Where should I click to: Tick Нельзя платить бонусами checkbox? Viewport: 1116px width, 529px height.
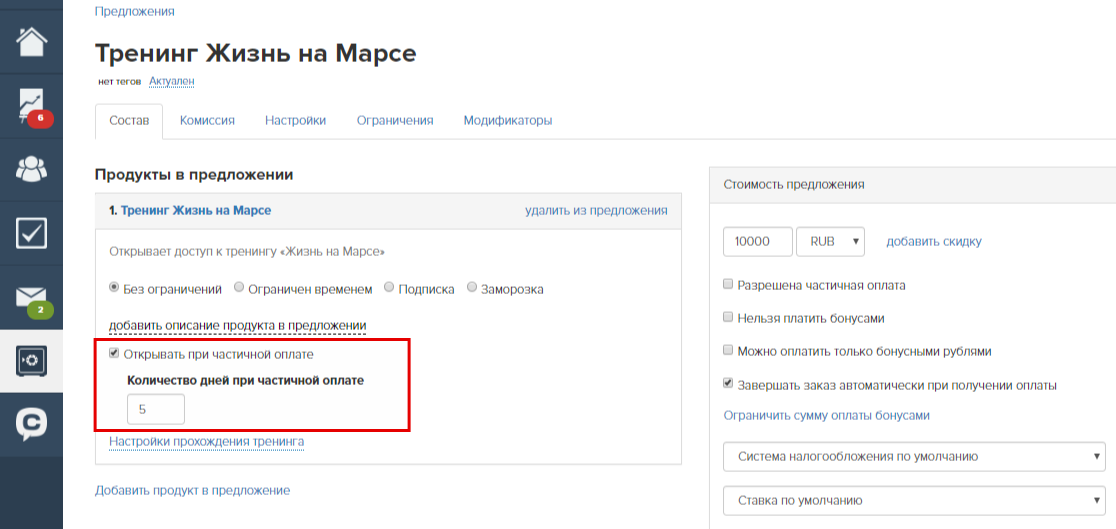click(x=727, y=318)
